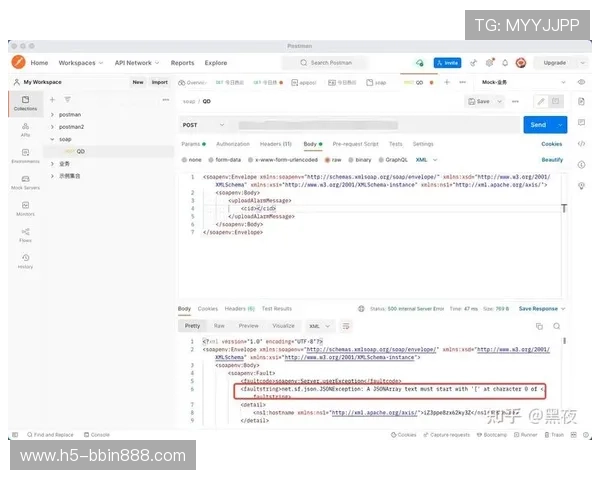Open the APIs sidebar panel

click(25, 129)
